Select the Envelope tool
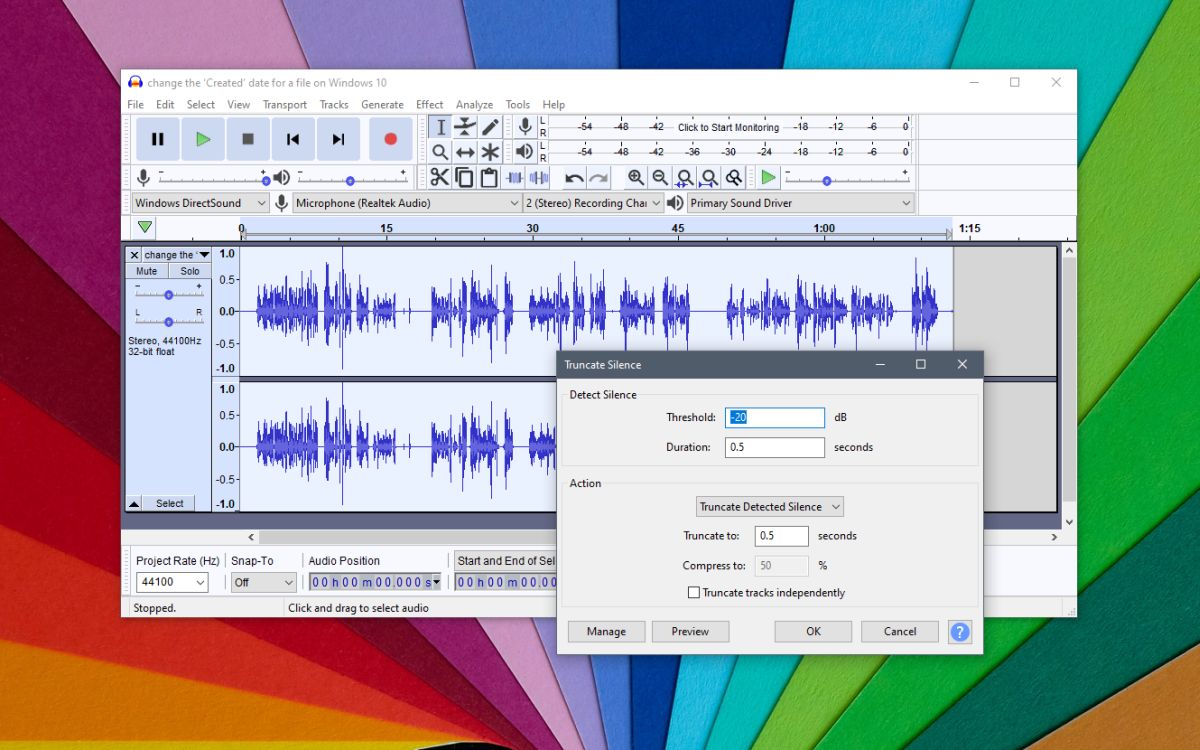 pyautogui.click(x=463, y=128)
